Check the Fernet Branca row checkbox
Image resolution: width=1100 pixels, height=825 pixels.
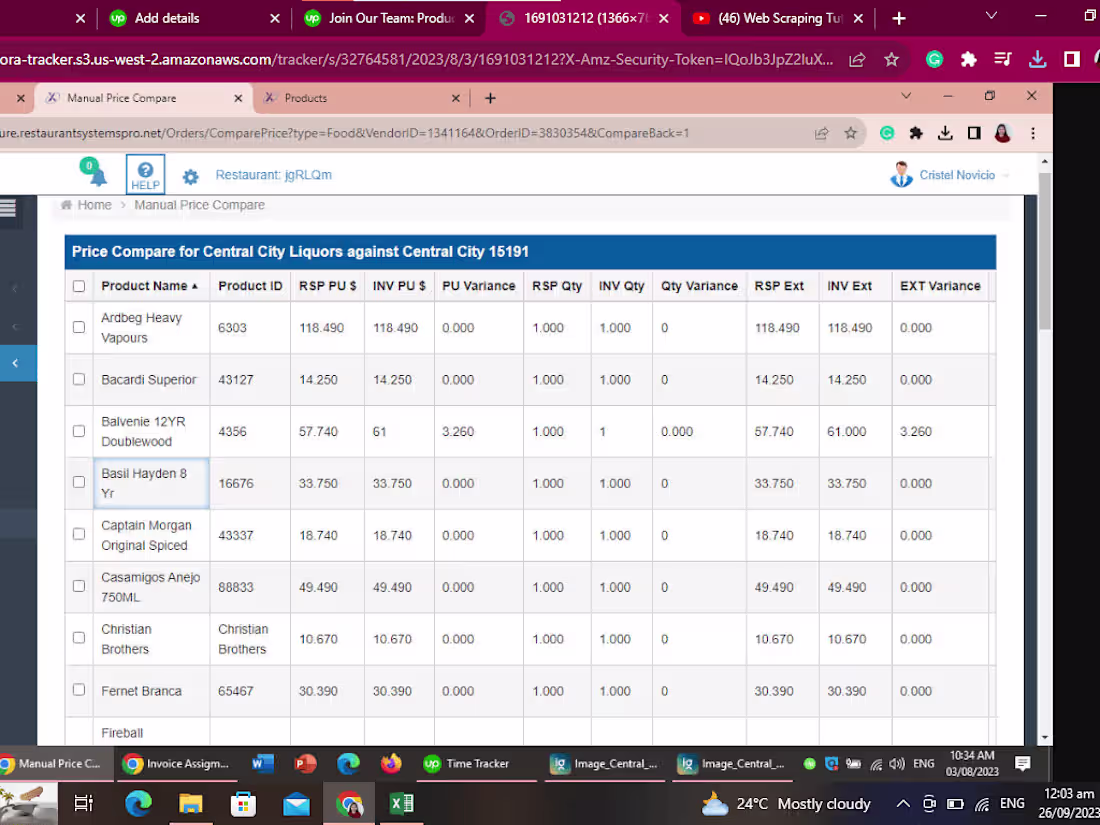[x=79, y=690]
